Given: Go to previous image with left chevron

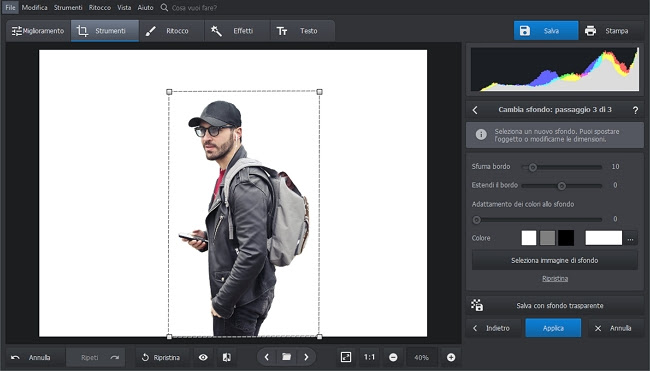Looking at the screenshot, I should click(267, 357).
